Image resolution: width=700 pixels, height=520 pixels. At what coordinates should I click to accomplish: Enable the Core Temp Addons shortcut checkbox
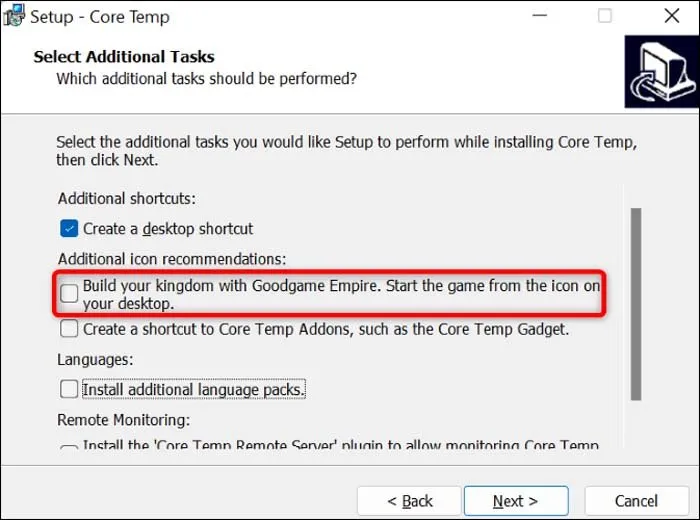click(x=69, y=328)
